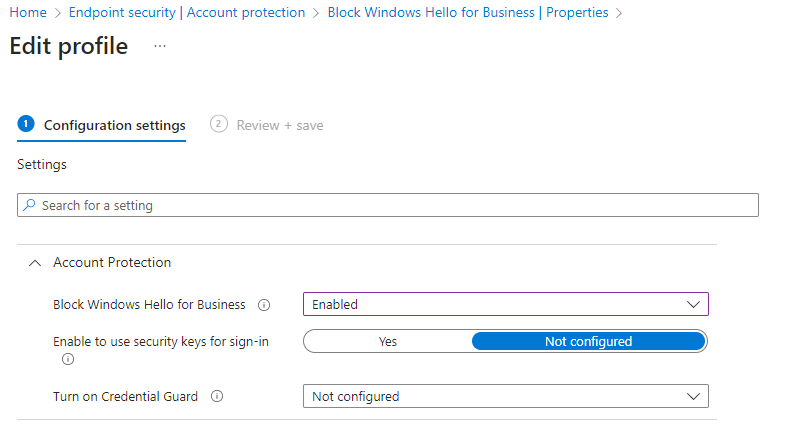Navigate to Home breadcrumb
Image resolution: width=803 pixels, height=425 pixels.
[x=27, y=13]
